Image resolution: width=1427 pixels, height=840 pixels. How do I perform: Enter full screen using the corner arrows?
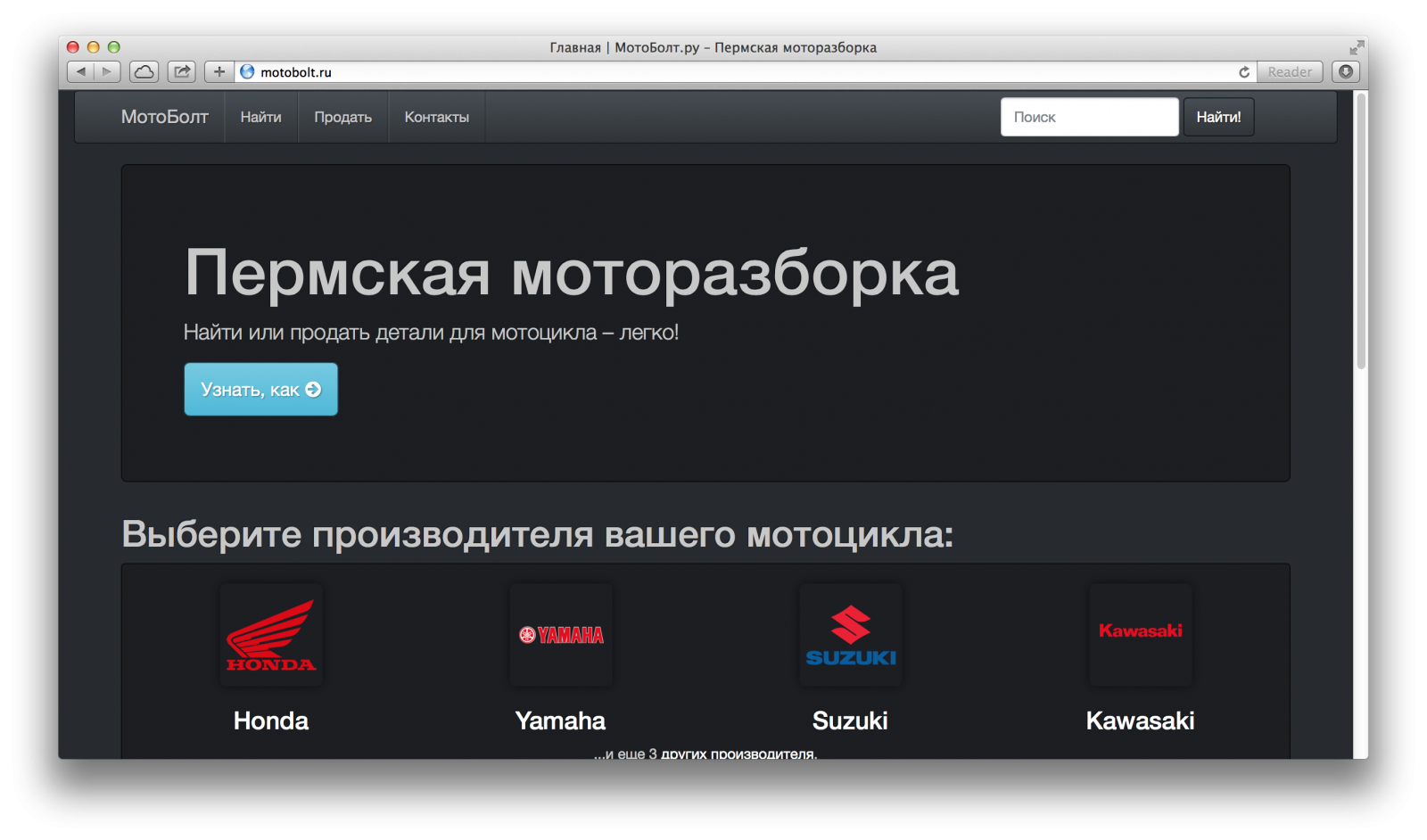pos(1357,47)
